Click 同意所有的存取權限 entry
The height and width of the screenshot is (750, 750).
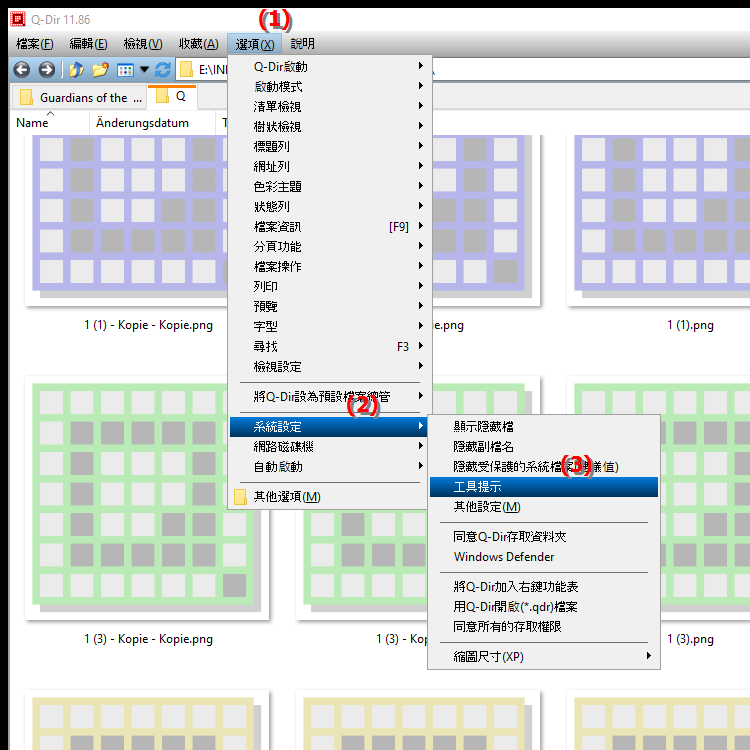[x=544, y=627]
